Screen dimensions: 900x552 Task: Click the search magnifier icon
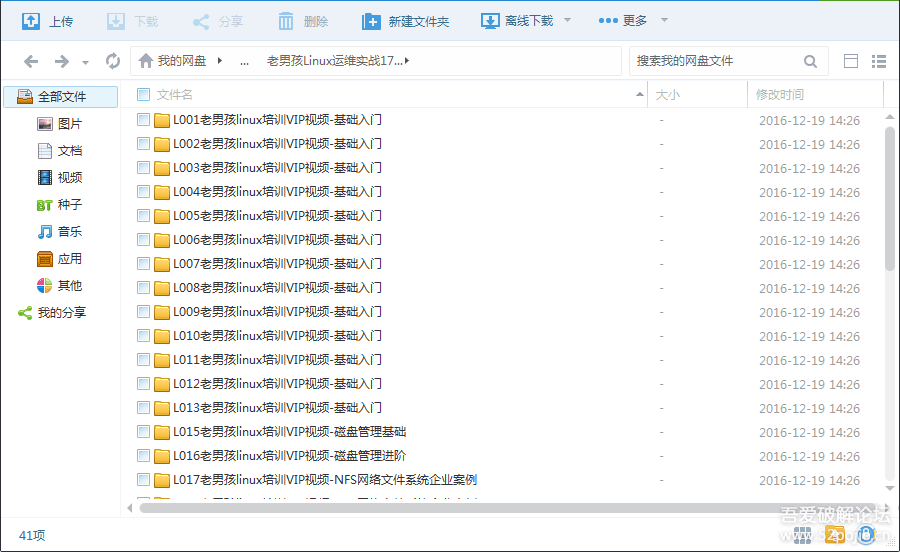coord(811,61)
